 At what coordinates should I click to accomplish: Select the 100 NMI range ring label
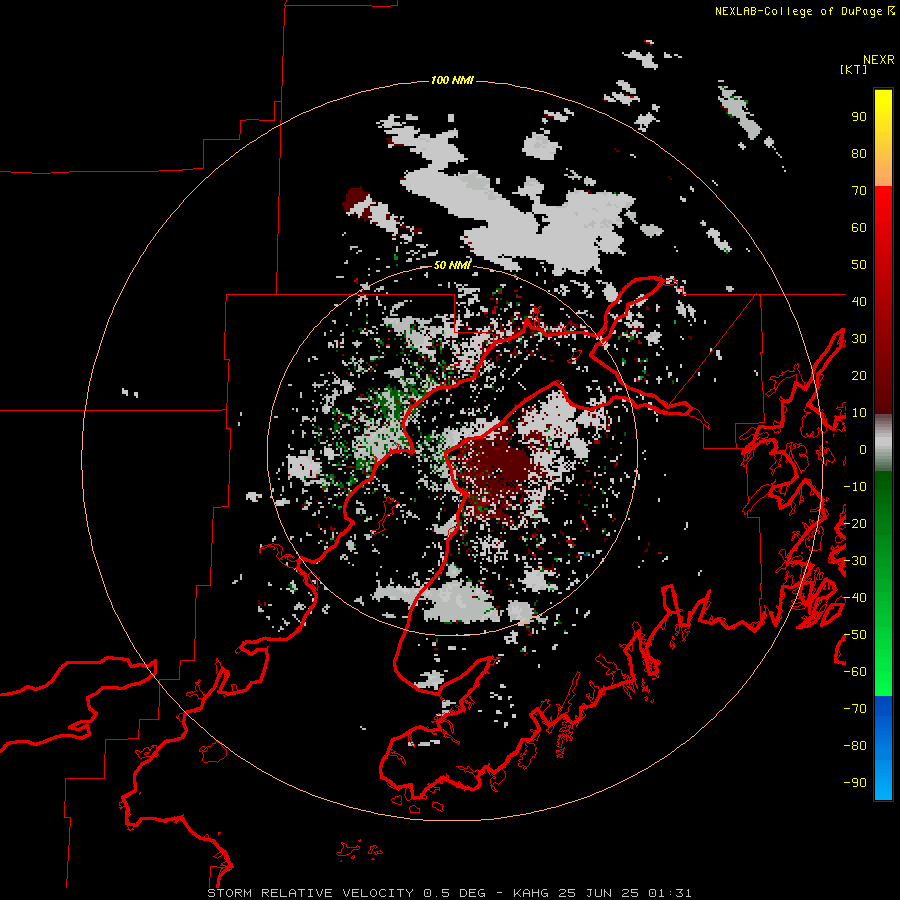tap(452, 80)
